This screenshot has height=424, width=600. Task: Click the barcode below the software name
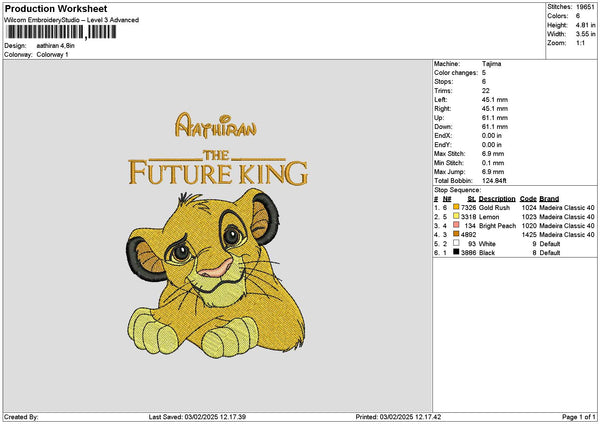click(x=61, y=32)
